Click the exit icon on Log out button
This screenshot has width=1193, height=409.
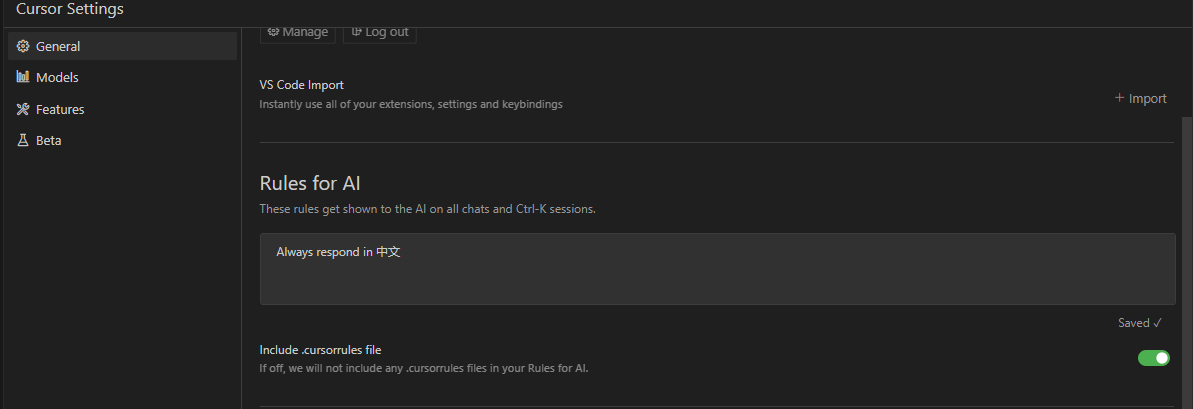356,32
